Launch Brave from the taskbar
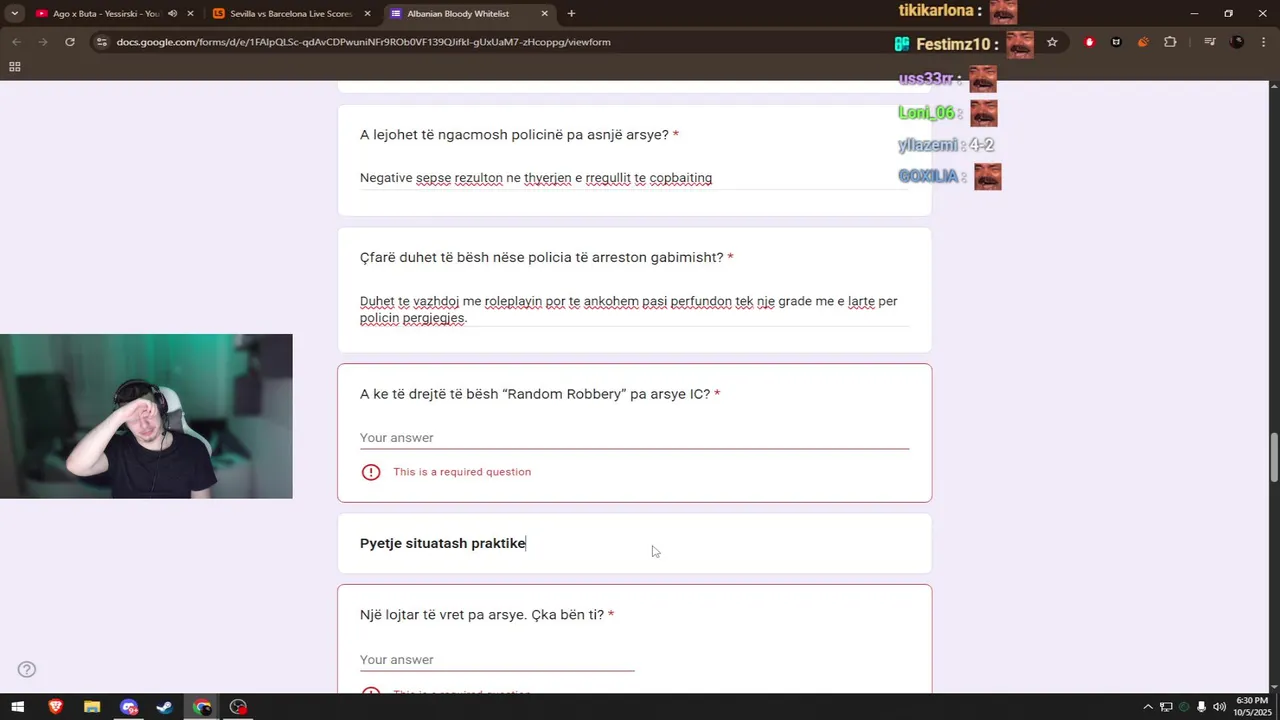 point(55,707)
